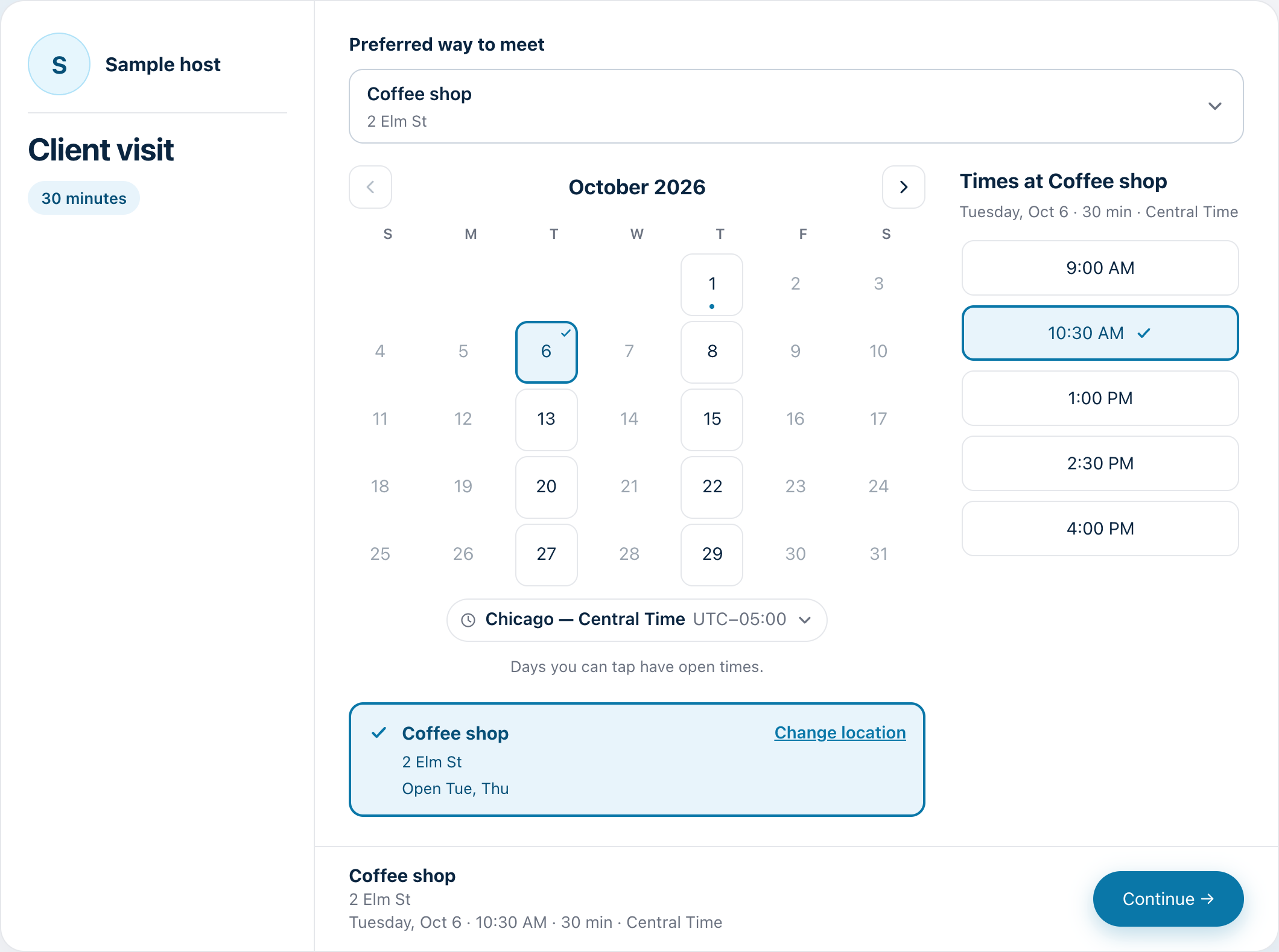Click the checkmark icon in the 10:30 AM slot
Image resolution: width=1279 pixels, height=952 pixels.
1144,333
